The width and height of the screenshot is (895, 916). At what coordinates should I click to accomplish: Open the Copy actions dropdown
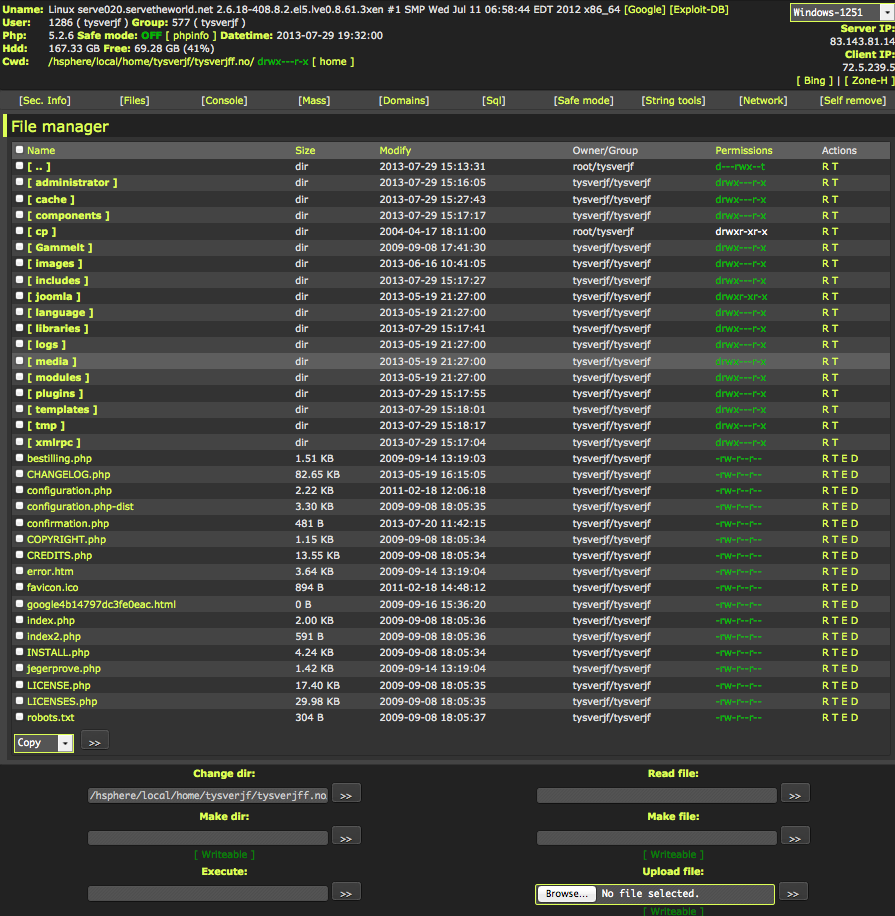pos(43,742)
